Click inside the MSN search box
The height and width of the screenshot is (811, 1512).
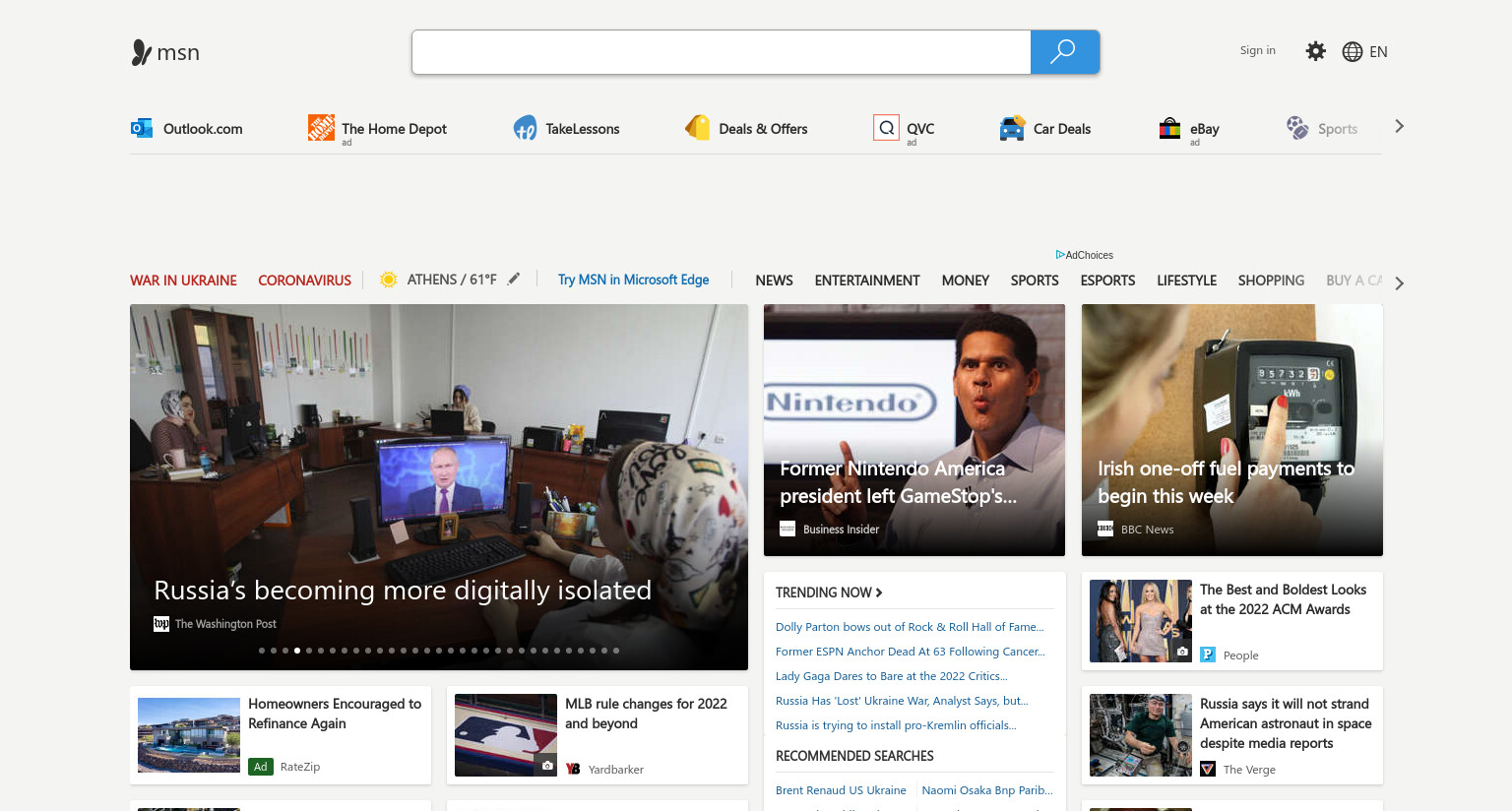pos(721,52)
